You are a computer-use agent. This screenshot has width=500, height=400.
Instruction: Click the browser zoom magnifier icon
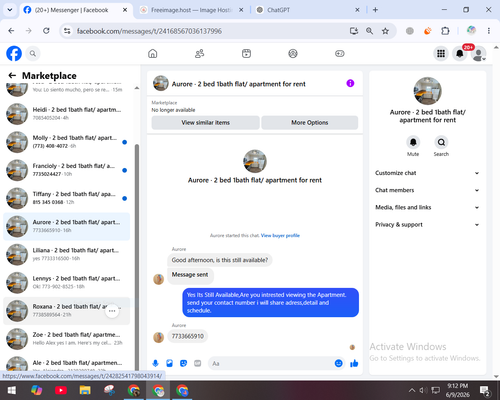click(369, 31)
